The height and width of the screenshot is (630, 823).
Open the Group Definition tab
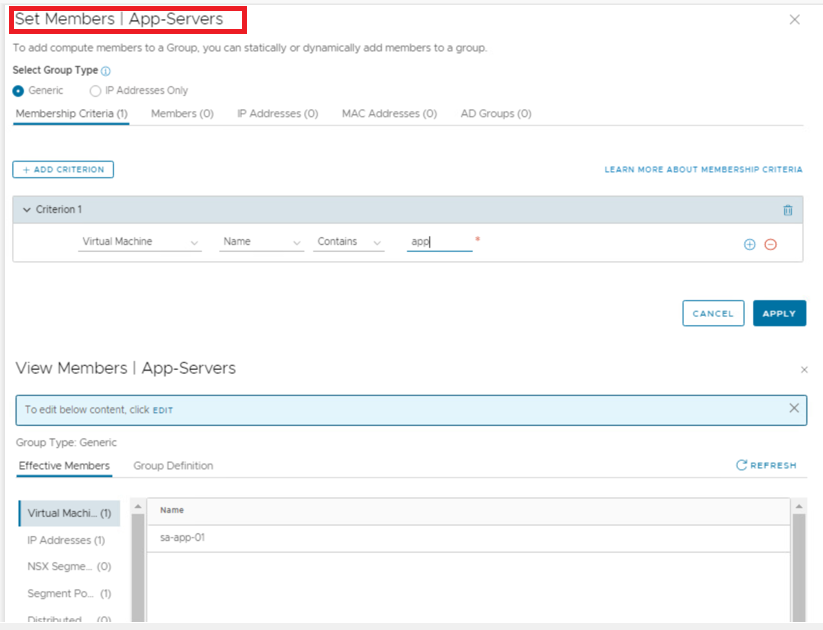(173, 466)
